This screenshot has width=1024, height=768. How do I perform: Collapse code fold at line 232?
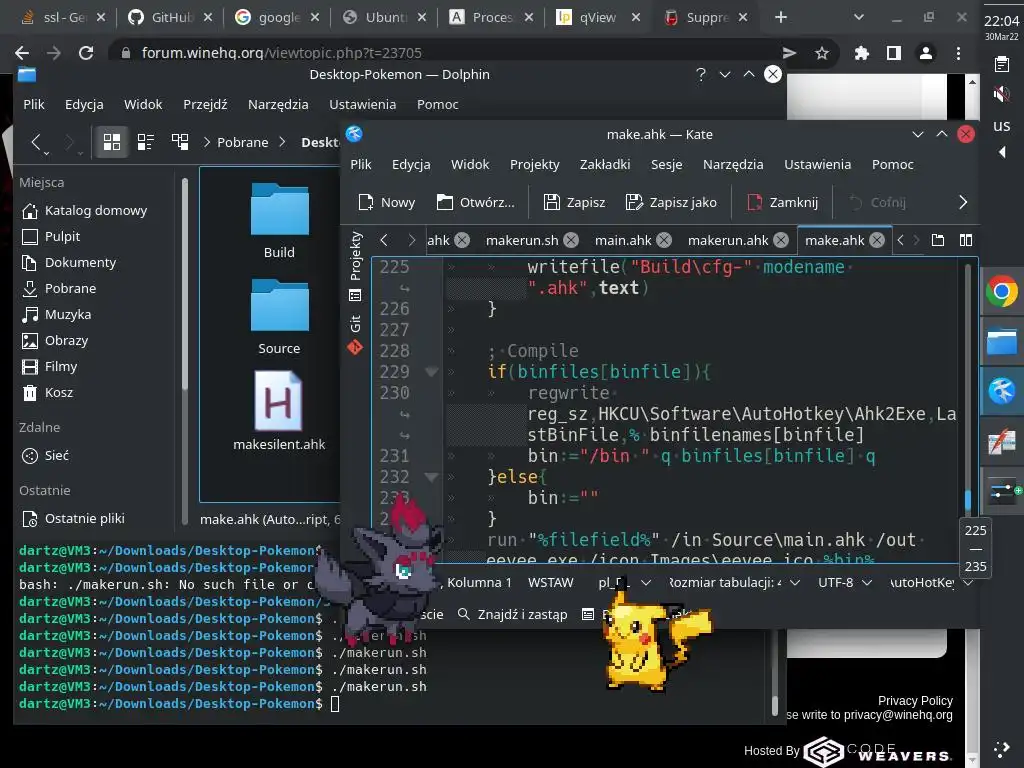tap(431, 477)
